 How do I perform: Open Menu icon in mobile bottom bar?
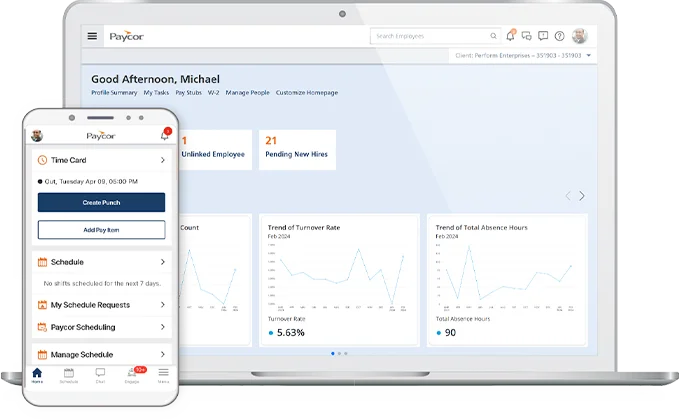(163, 375)
